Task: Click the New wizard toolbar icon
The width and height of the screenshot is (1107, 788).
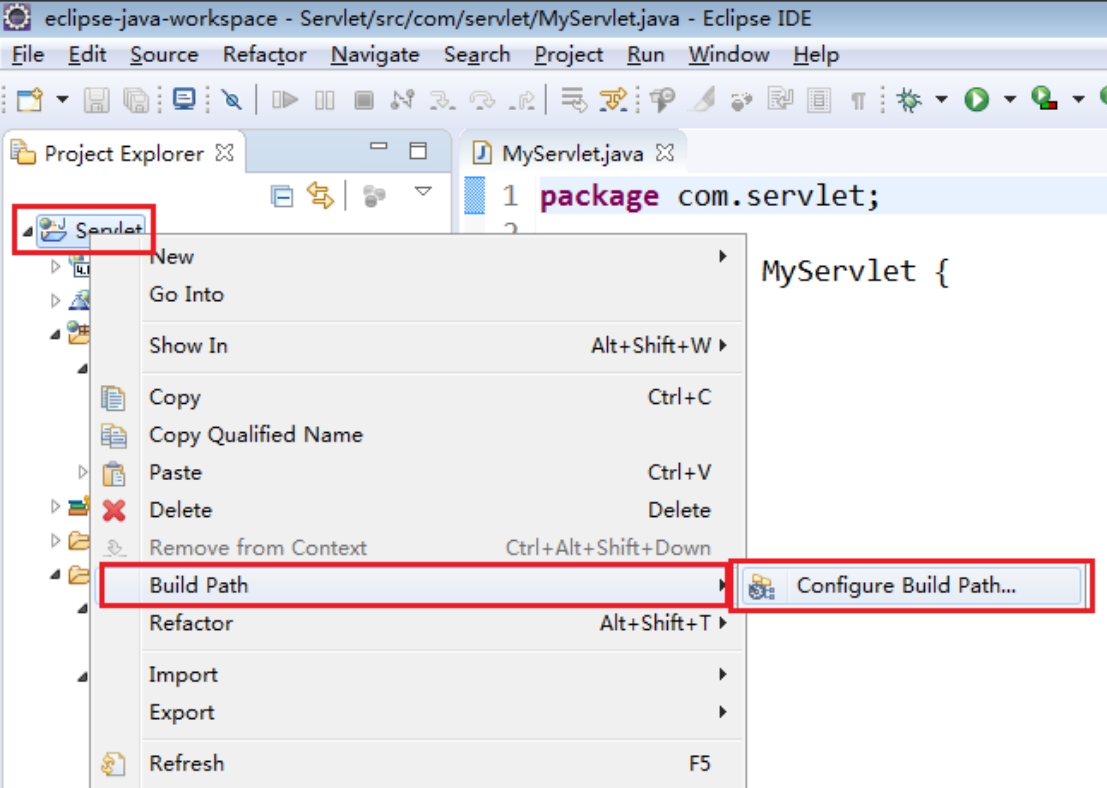Action: coord(30,100)
